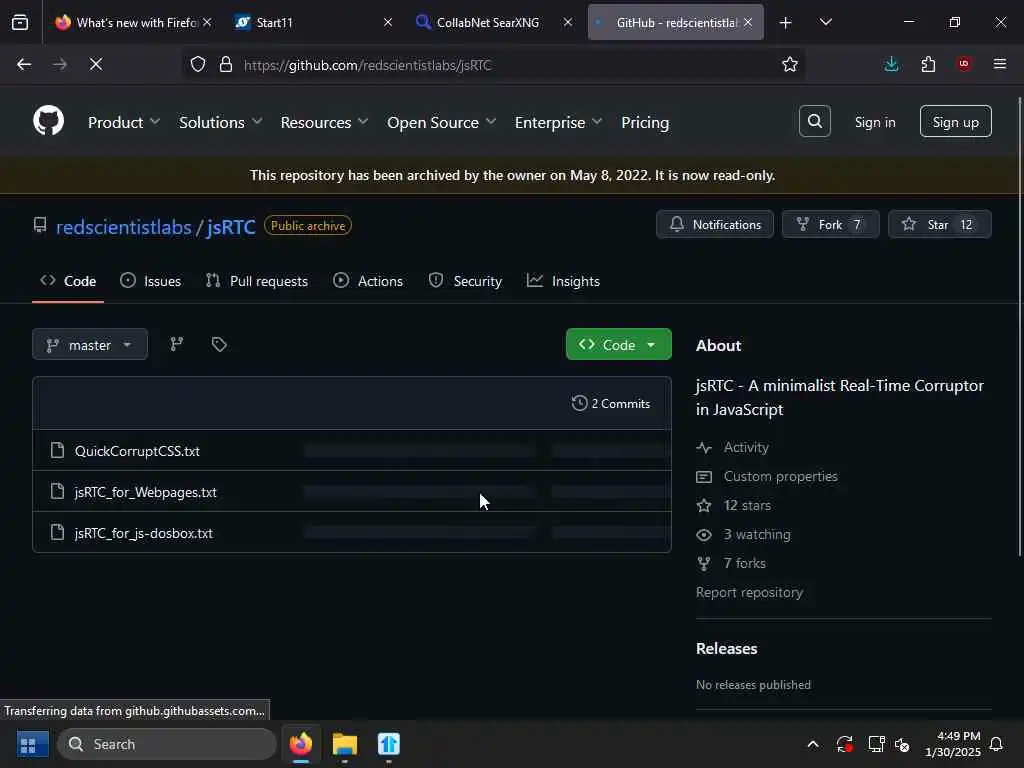Open the 3 watching link
The image size is (1024, 768).
click(x=757, y=534)
